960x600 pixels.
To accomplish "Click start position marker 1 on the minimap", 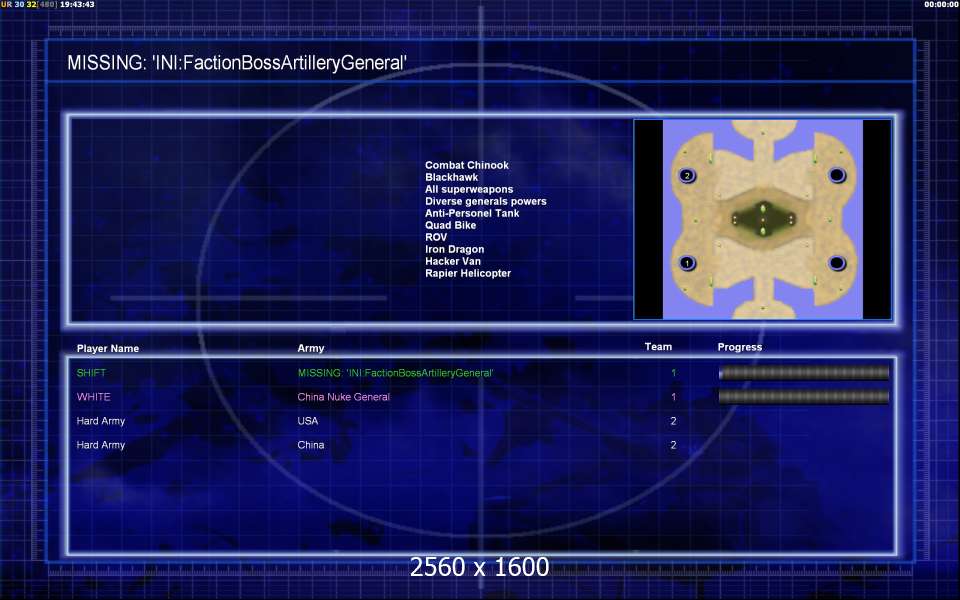I will [x=688, y=263].
